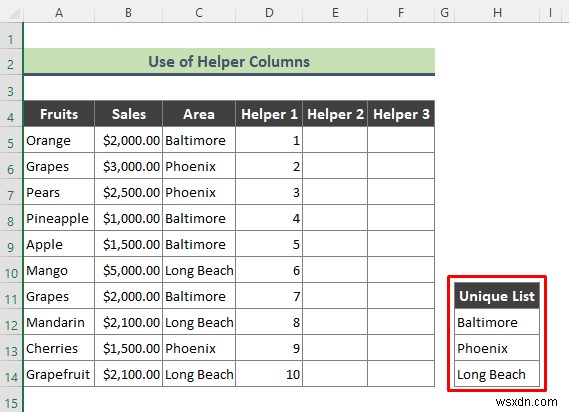569x412 pixels.
Task: Select column G header
Action: [445, 13]
